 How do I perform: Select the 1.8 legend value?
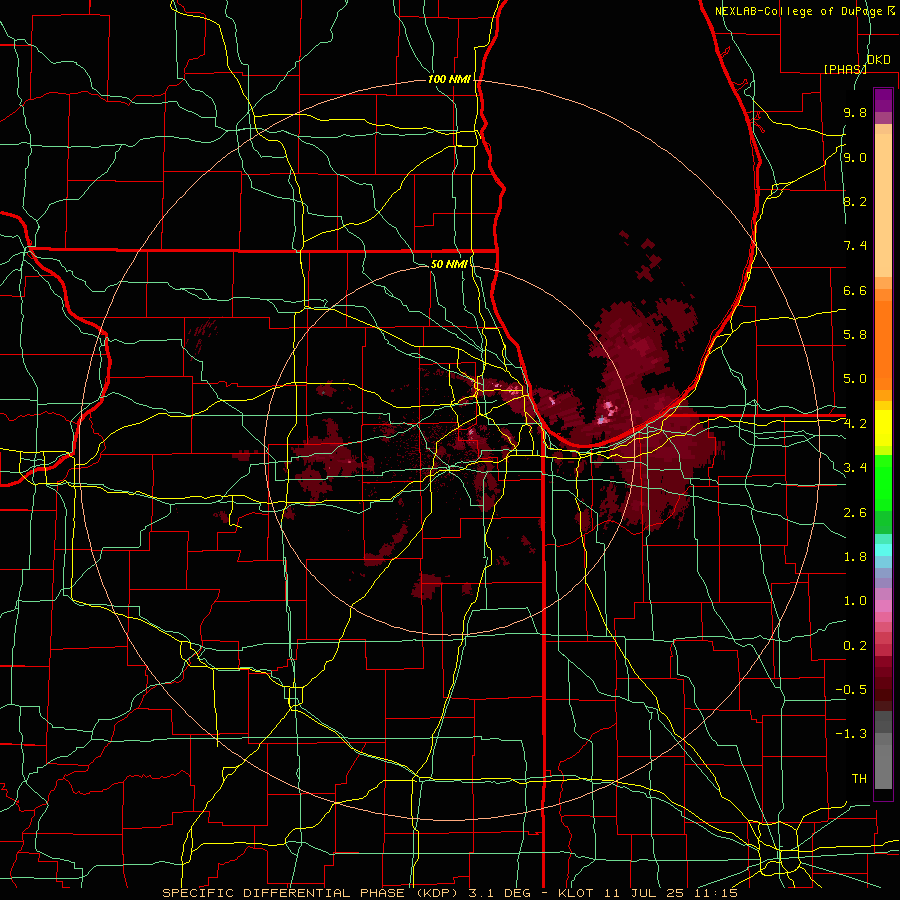click(x=855, y=557)
